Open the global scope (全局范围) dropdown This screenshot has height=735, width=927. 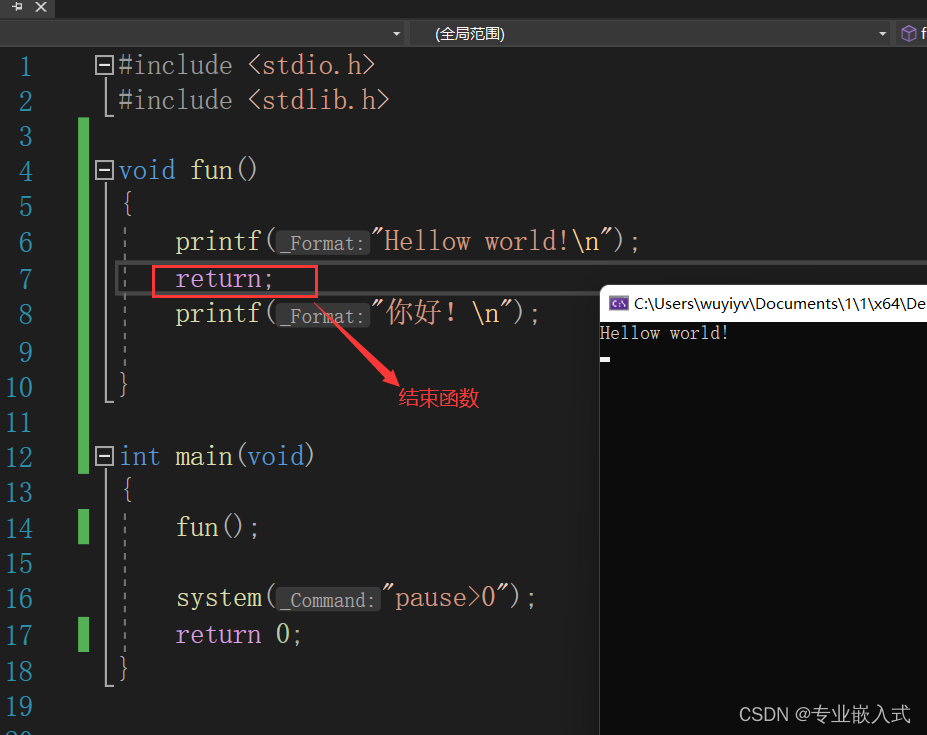pos(650,34)
